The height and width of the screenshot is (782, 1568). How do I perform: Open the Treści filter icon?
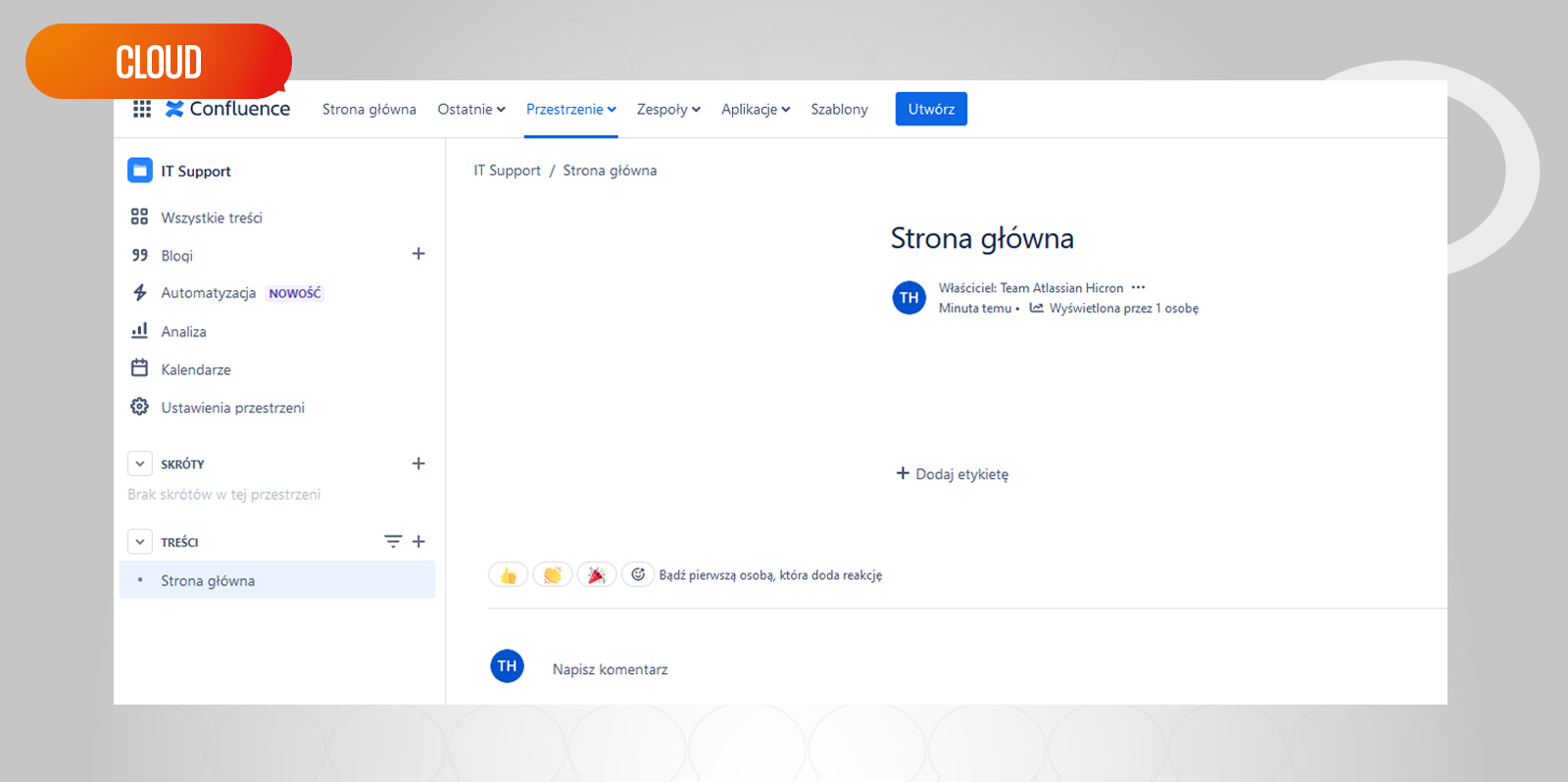[393, 541]
